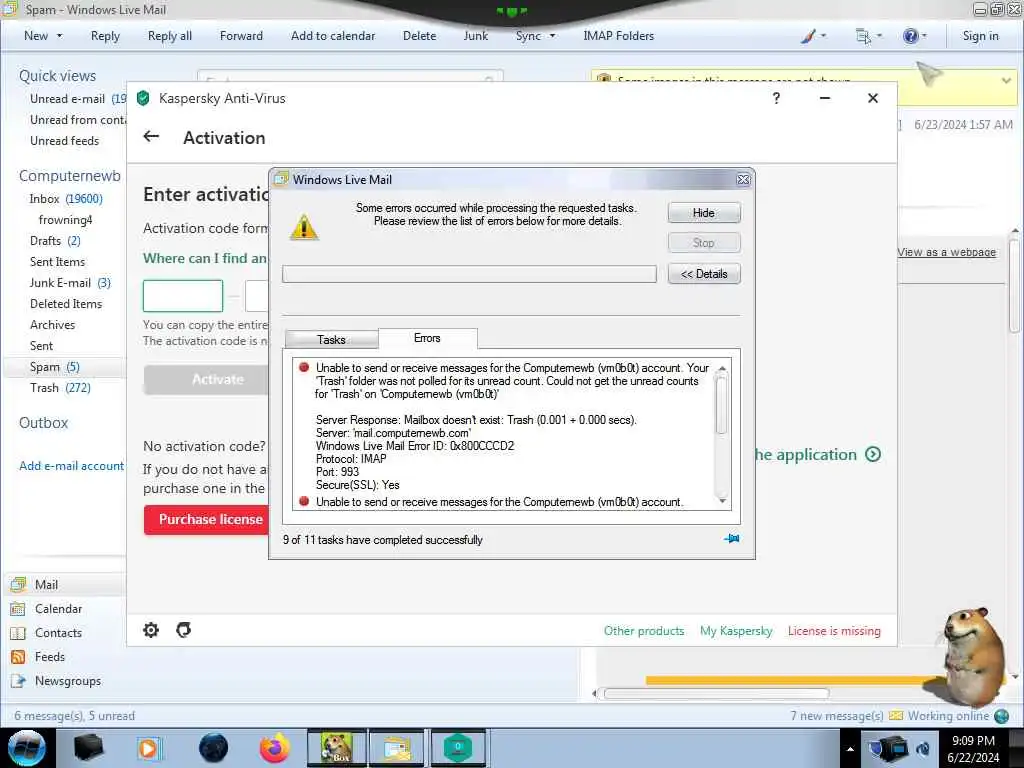This screenshot has height=768, width=1024.
Task: Click the warning triangle in the error dialog
Action: (304, 227)
